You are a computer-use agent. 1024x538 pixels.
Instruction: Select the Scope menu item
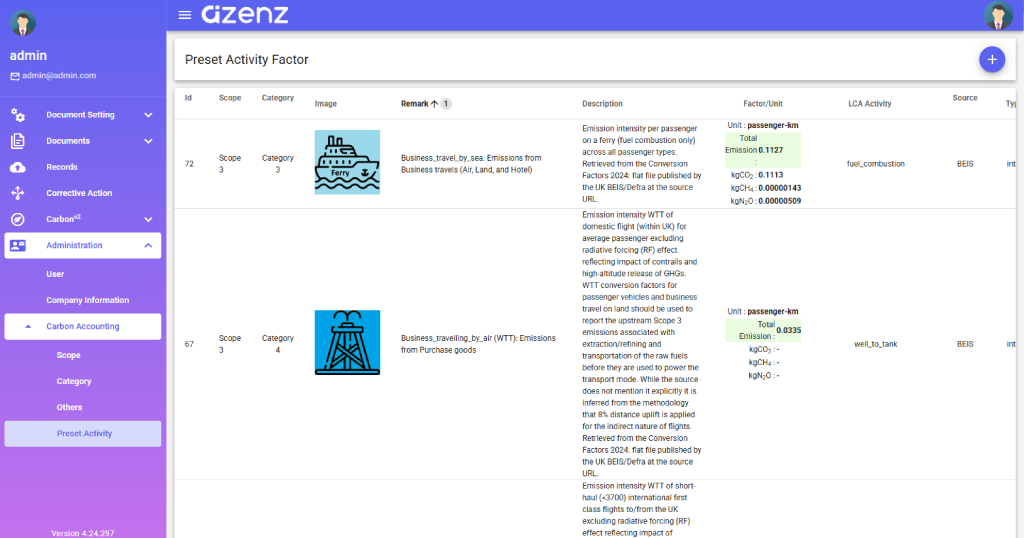68,355
